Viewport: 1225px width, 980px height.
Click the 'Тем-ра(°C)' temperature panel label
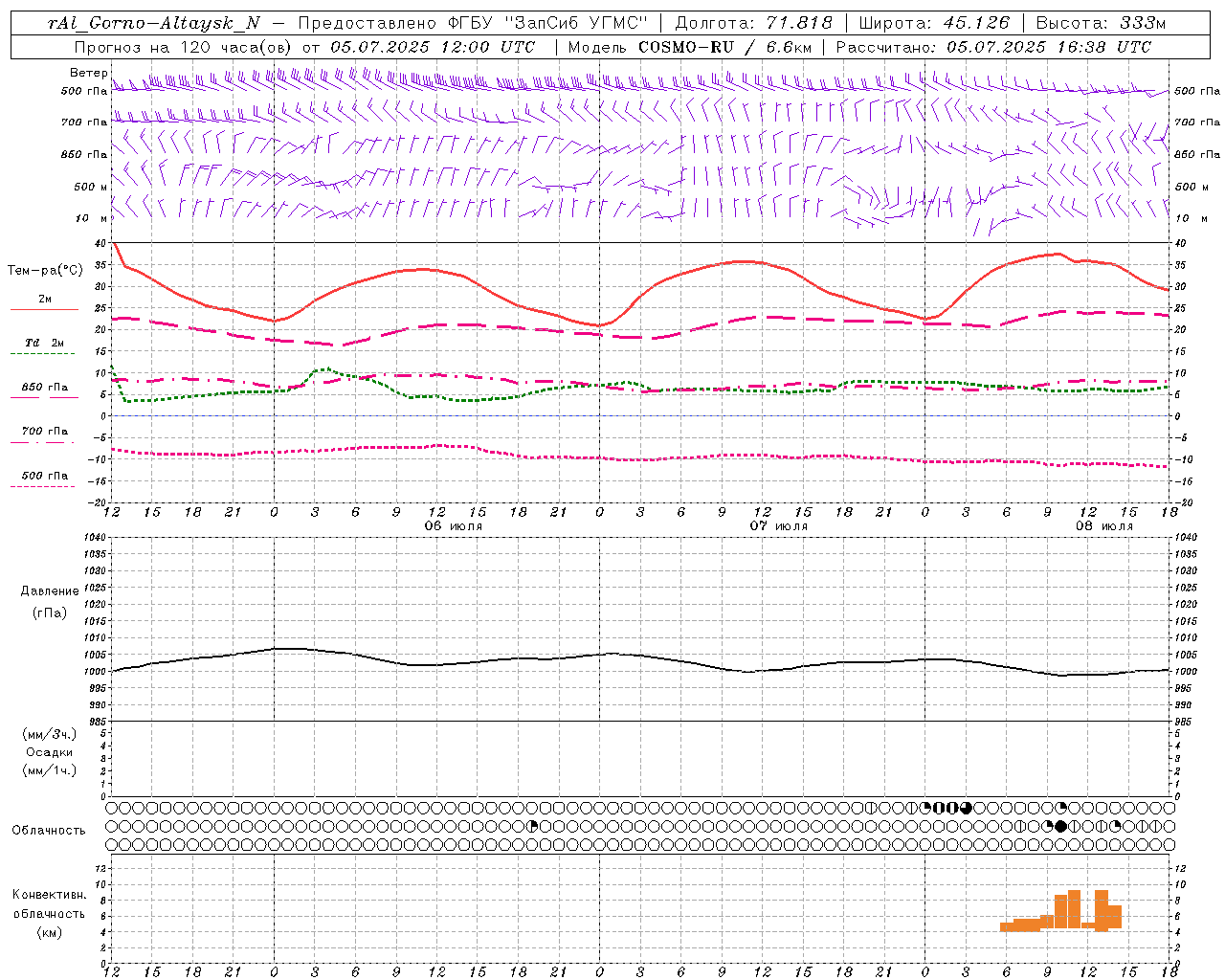45,271
